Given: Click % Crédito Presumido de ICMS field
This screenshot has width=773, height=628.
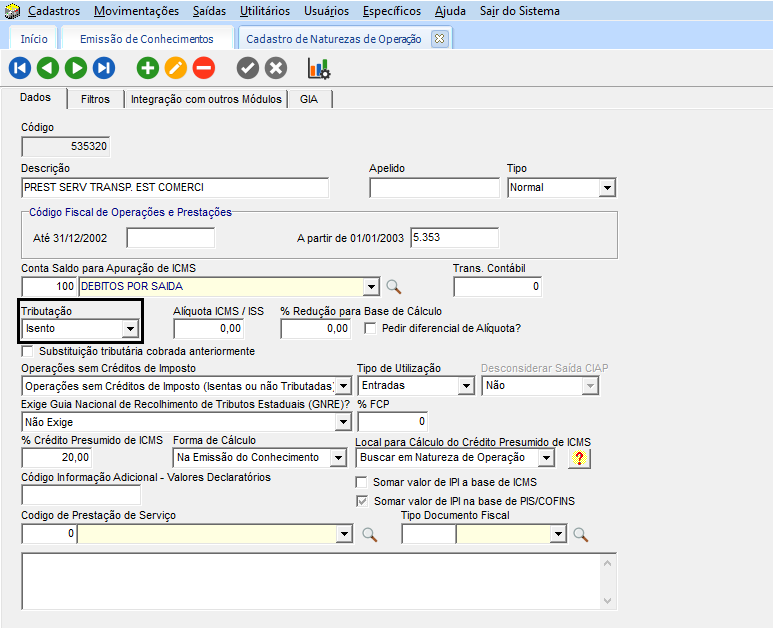Looking at the screenshot, I should pyautogui.click(x=57, y=457).
